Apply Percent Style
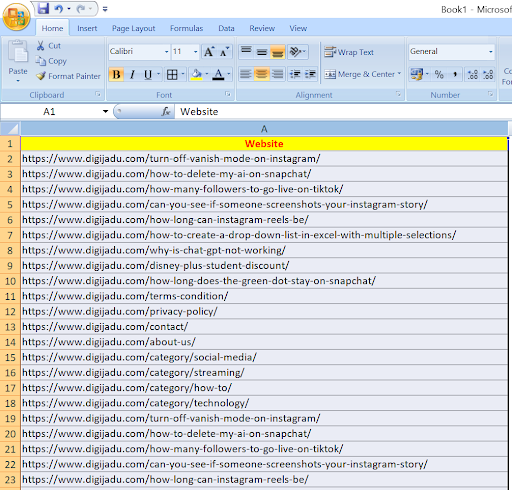Image resolution: width=512 pixels, height=490 pixels. pos(439,74)
